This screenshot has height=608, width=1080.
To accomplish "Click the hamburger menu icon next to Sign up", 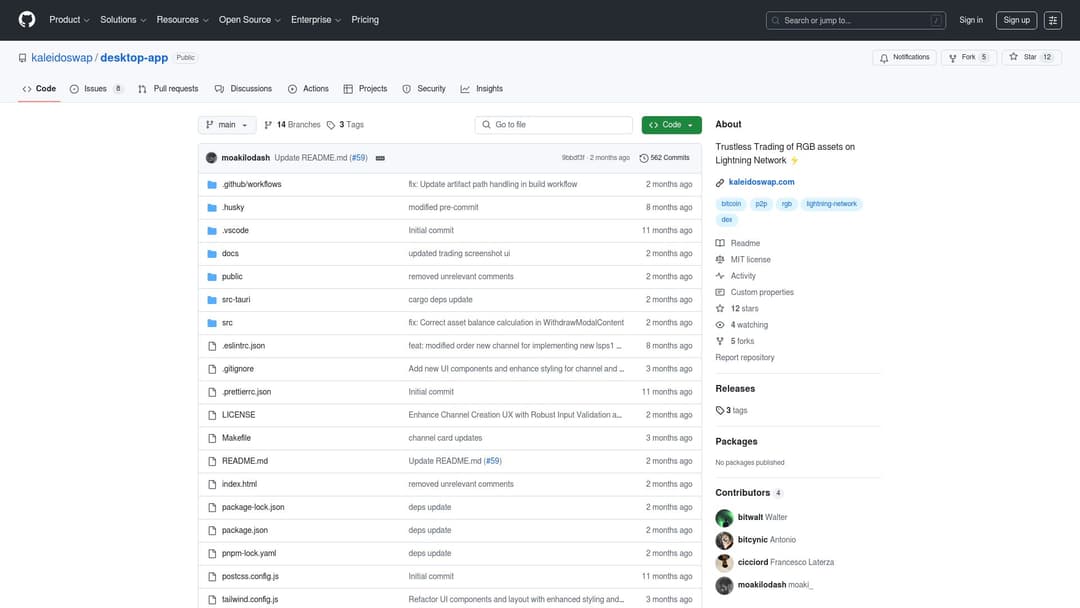I will 1052,20.
